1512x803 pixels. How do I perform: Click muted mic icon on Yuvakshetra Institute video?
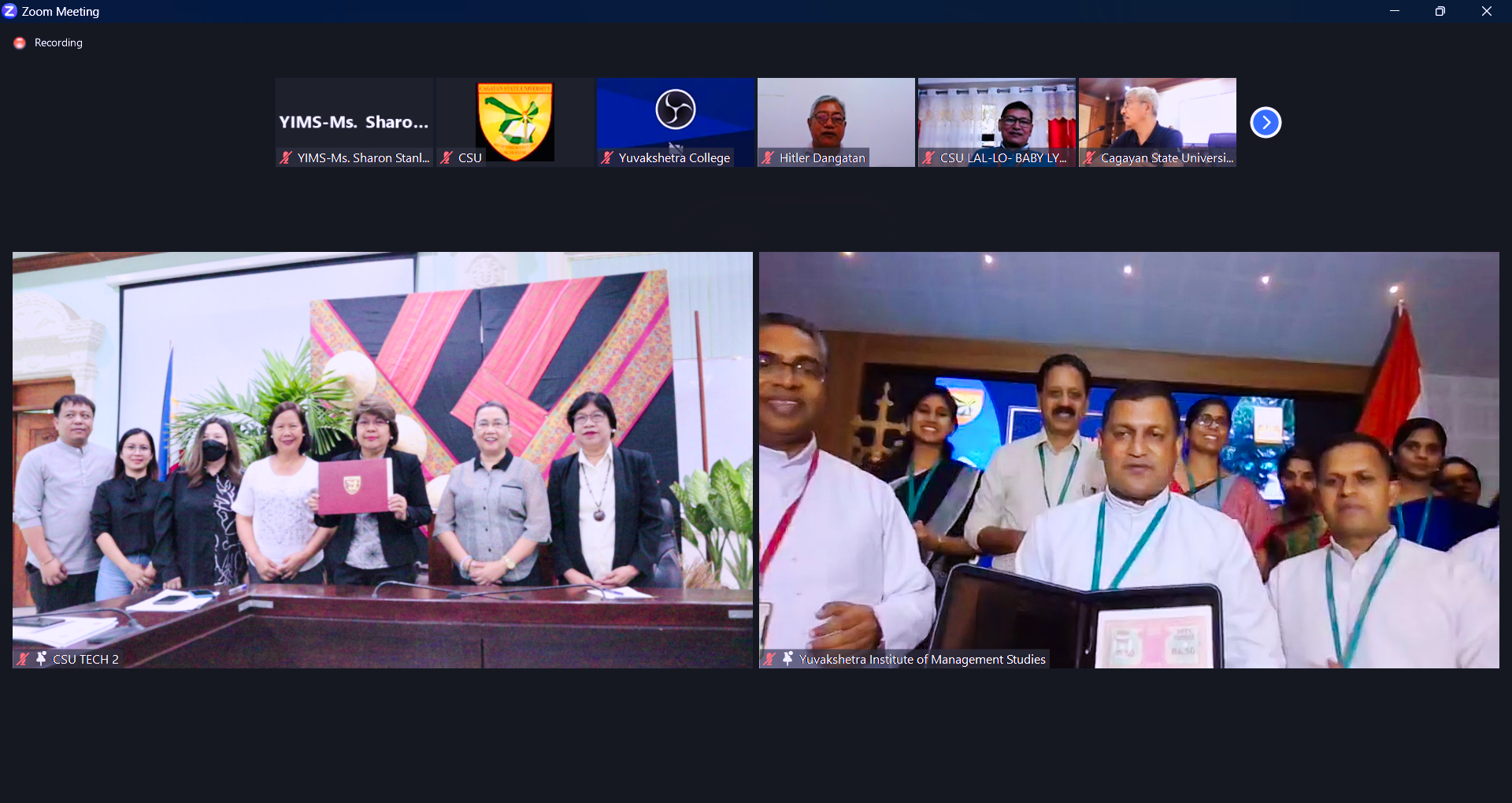770,659
